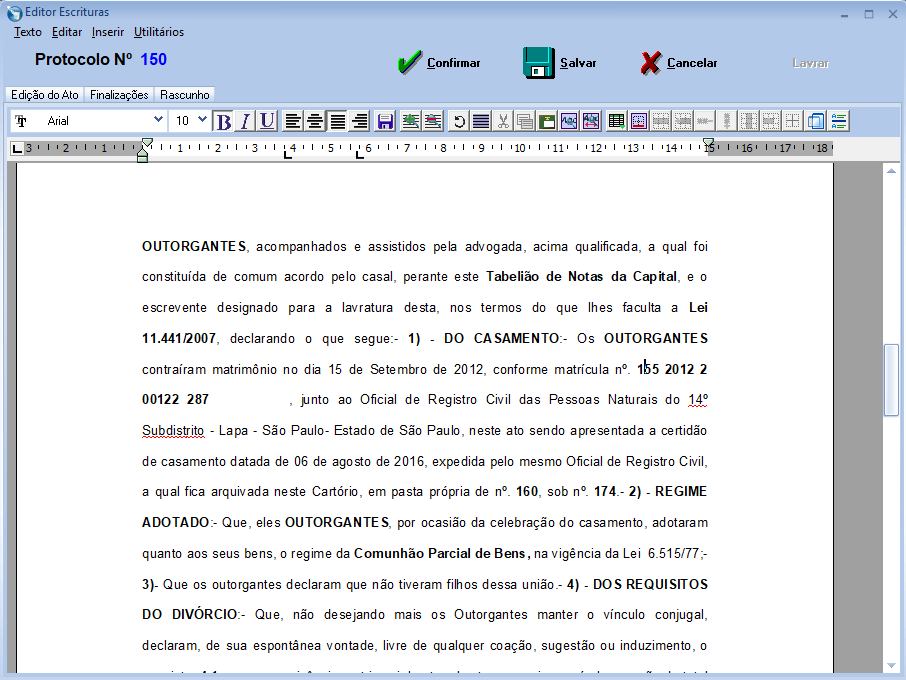
Task: Click the left indent marker on ruler
Action: [143, 157]
